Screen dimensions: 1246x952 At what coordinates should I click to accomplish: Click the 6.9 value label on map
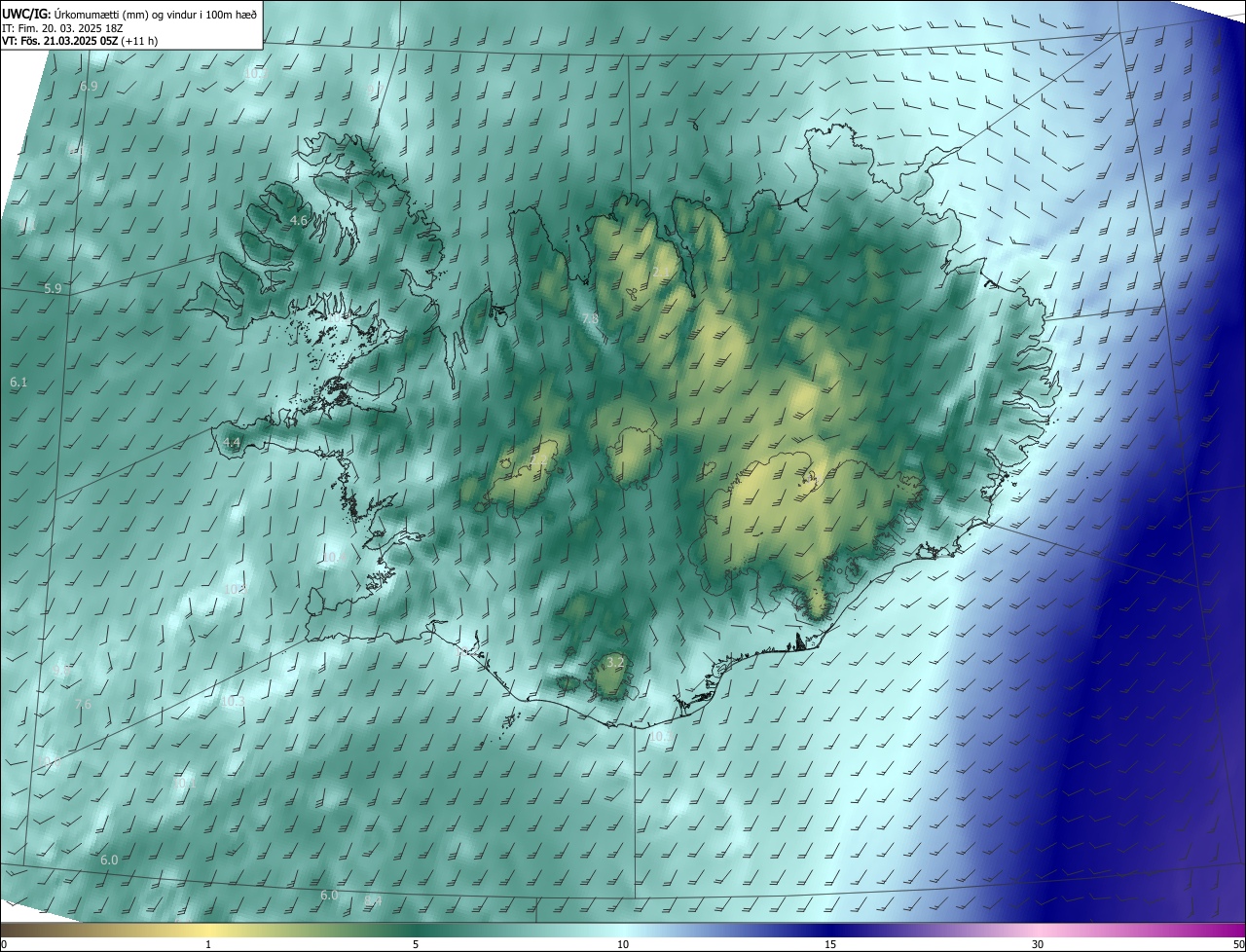pyautogui.click(x=89, y=87)
